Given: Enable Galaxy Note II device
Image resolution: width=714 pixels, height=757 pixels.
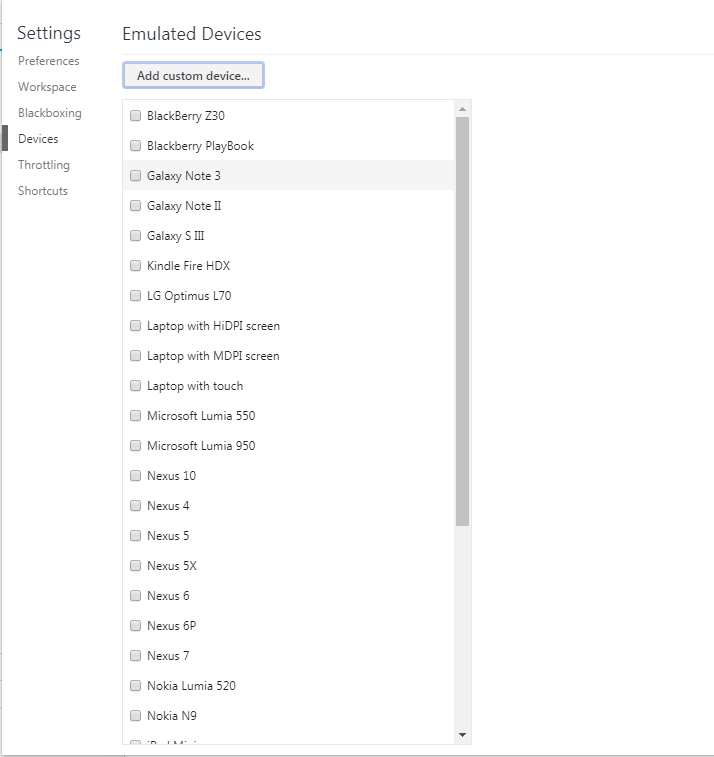Looking at the screenshot, I should click(x=136, y=206).
